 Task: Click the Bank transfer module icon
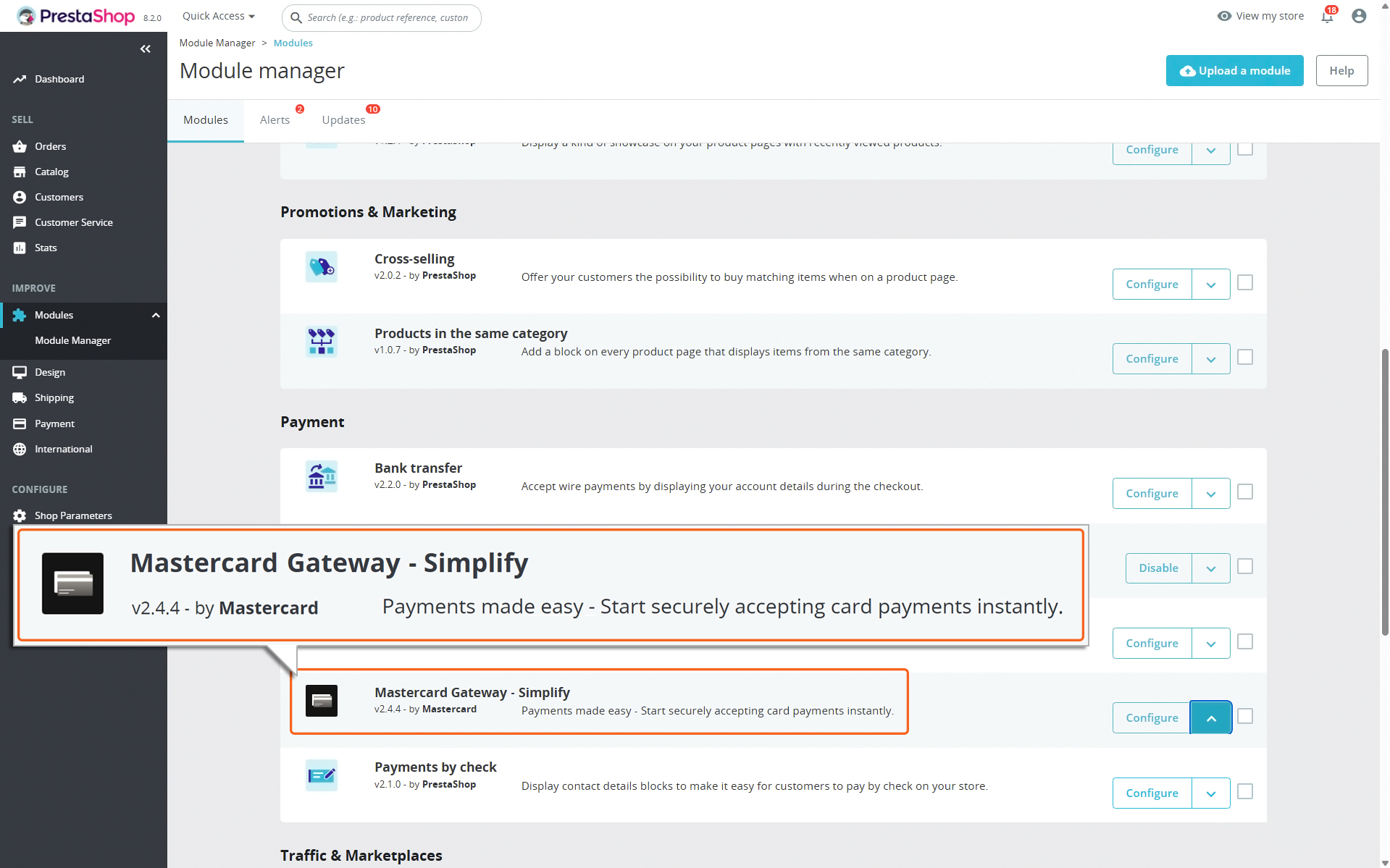pos(322,476)
